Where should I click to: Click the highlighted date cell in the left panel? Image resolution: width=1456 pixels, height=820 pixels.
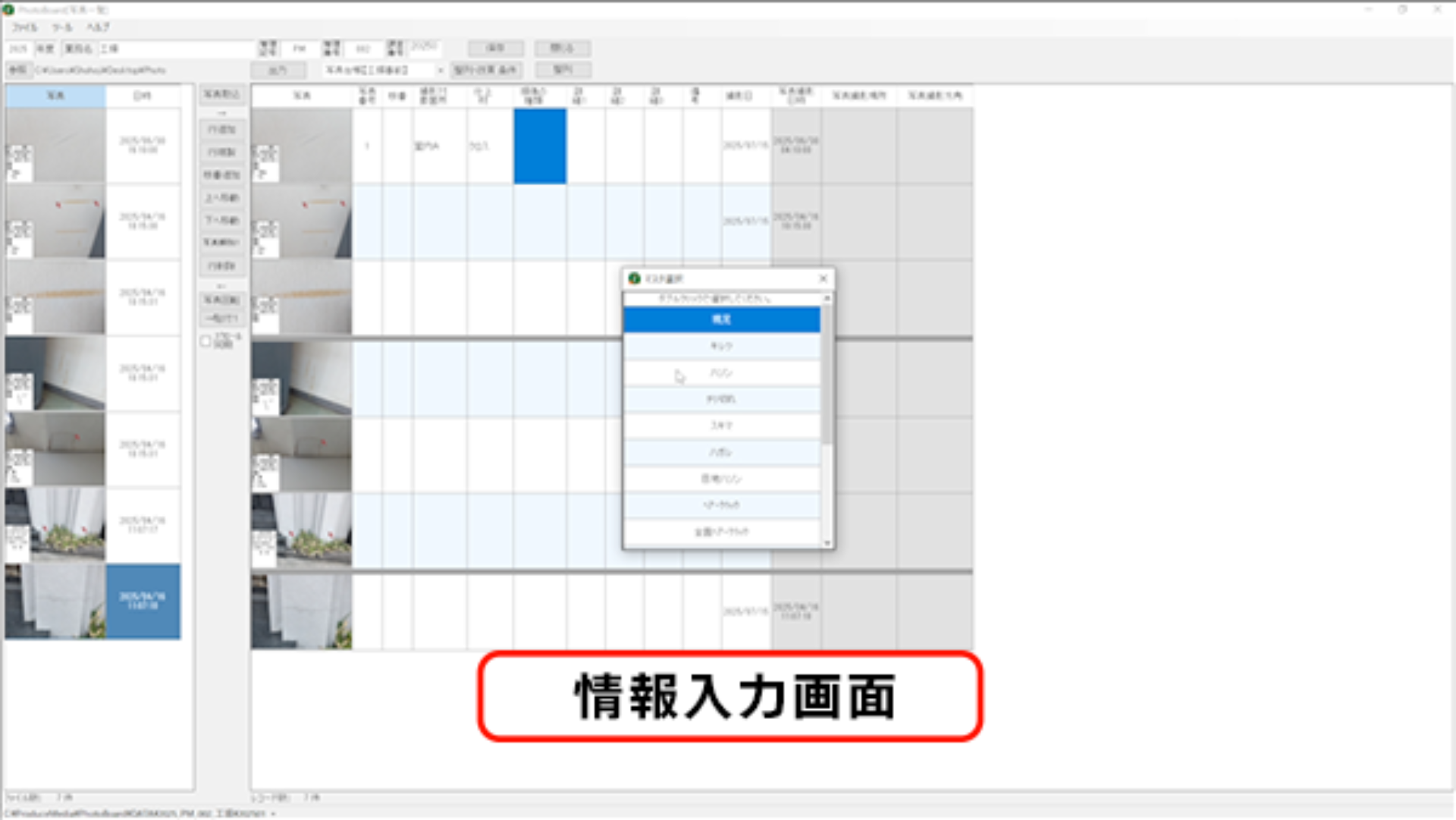(143, 601)
